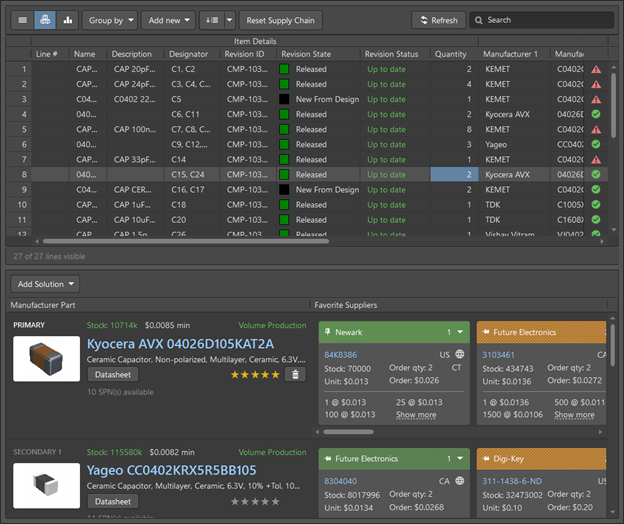Open the Newark 84K8386 part link
This screenshot has width=624, height=524.
click(x=342, y=354)
